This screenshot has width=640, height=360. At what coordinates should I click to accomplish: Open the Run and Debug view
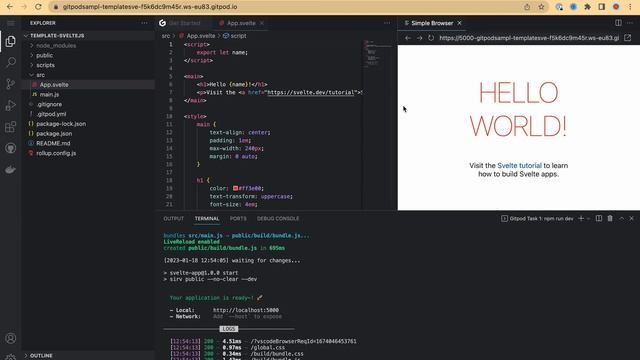pyautogui.click(x=11, y=105)
